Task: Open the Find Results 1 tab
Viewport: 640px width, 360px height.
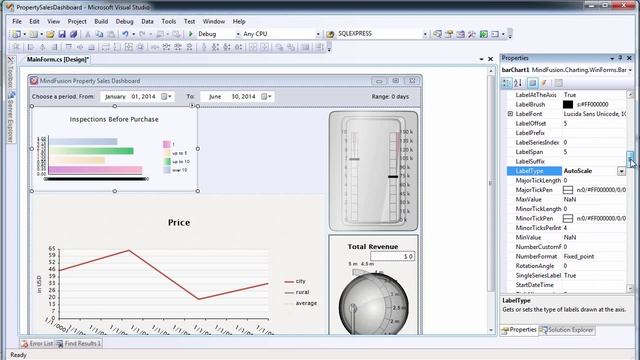Action: pos(78,344)
